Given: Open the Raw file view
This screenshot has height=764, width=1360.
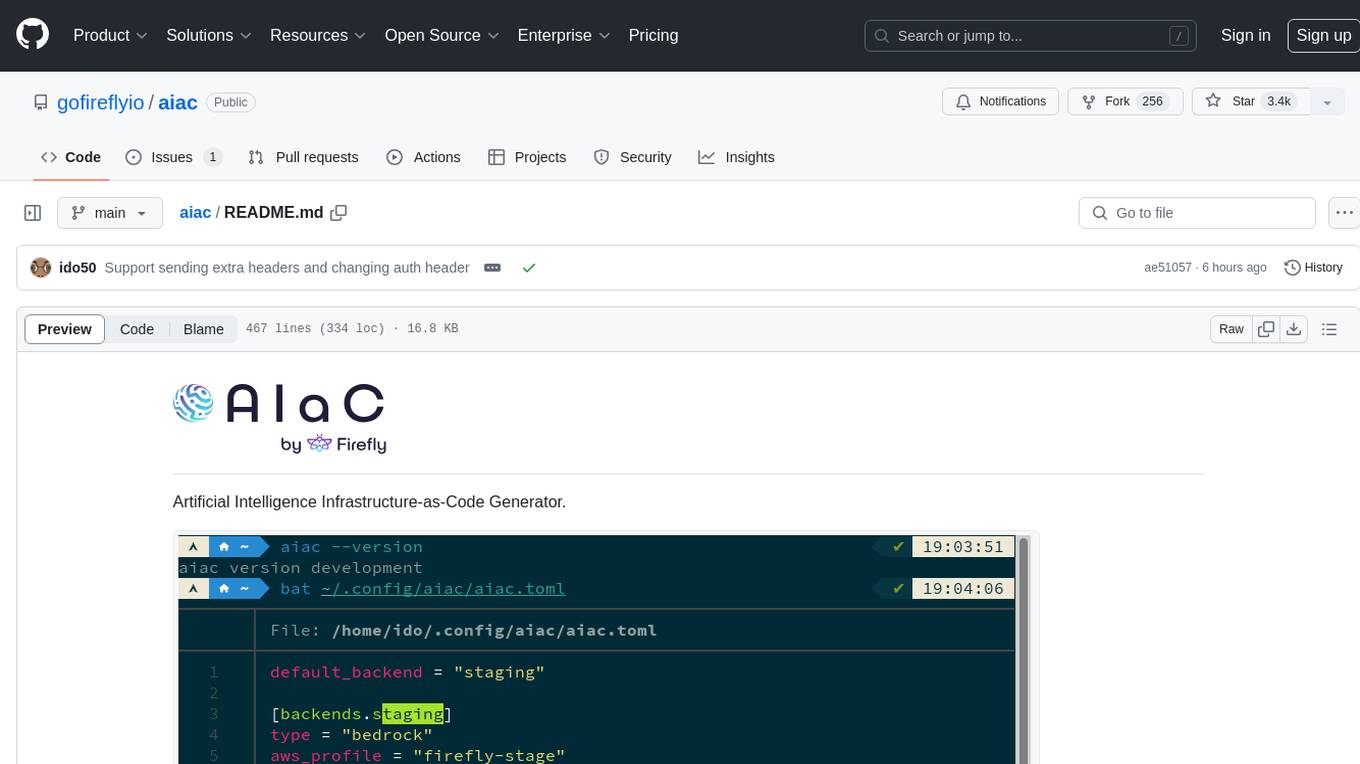Looking at the screenshot, I should pyautogui.click(x=1231, y=329).
